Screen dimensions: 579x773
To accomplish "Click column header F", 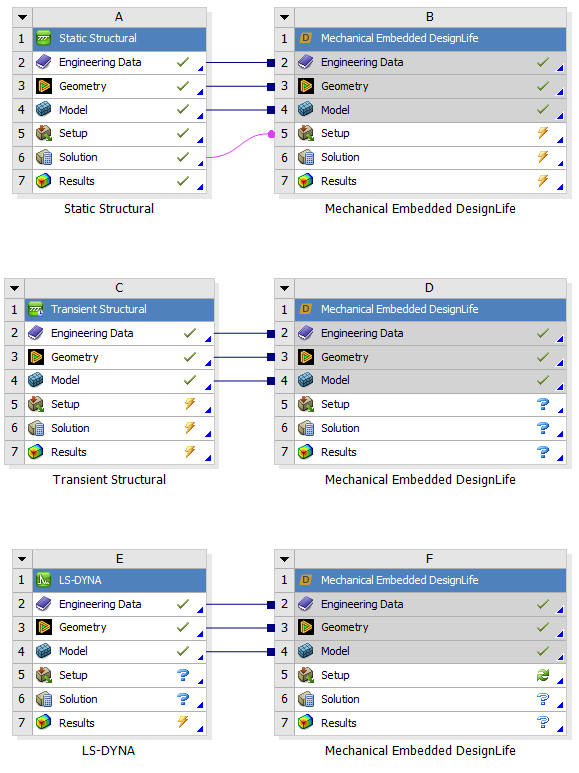I will click(430, 559).
